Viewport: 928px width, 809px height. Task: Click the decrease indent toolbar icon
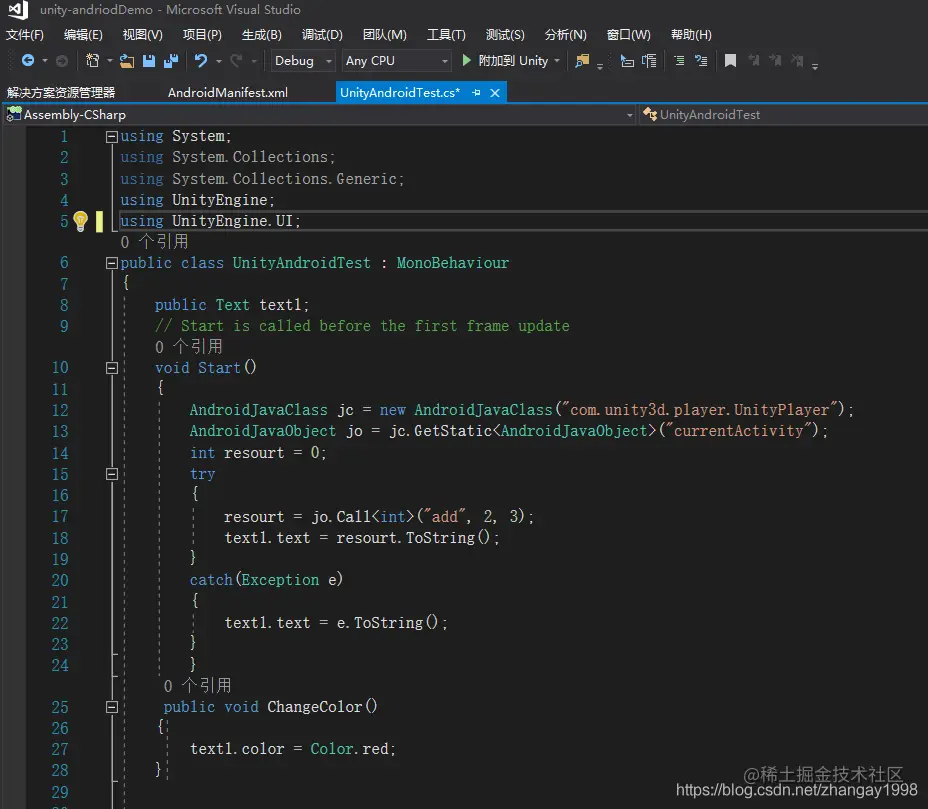[627, 60]
